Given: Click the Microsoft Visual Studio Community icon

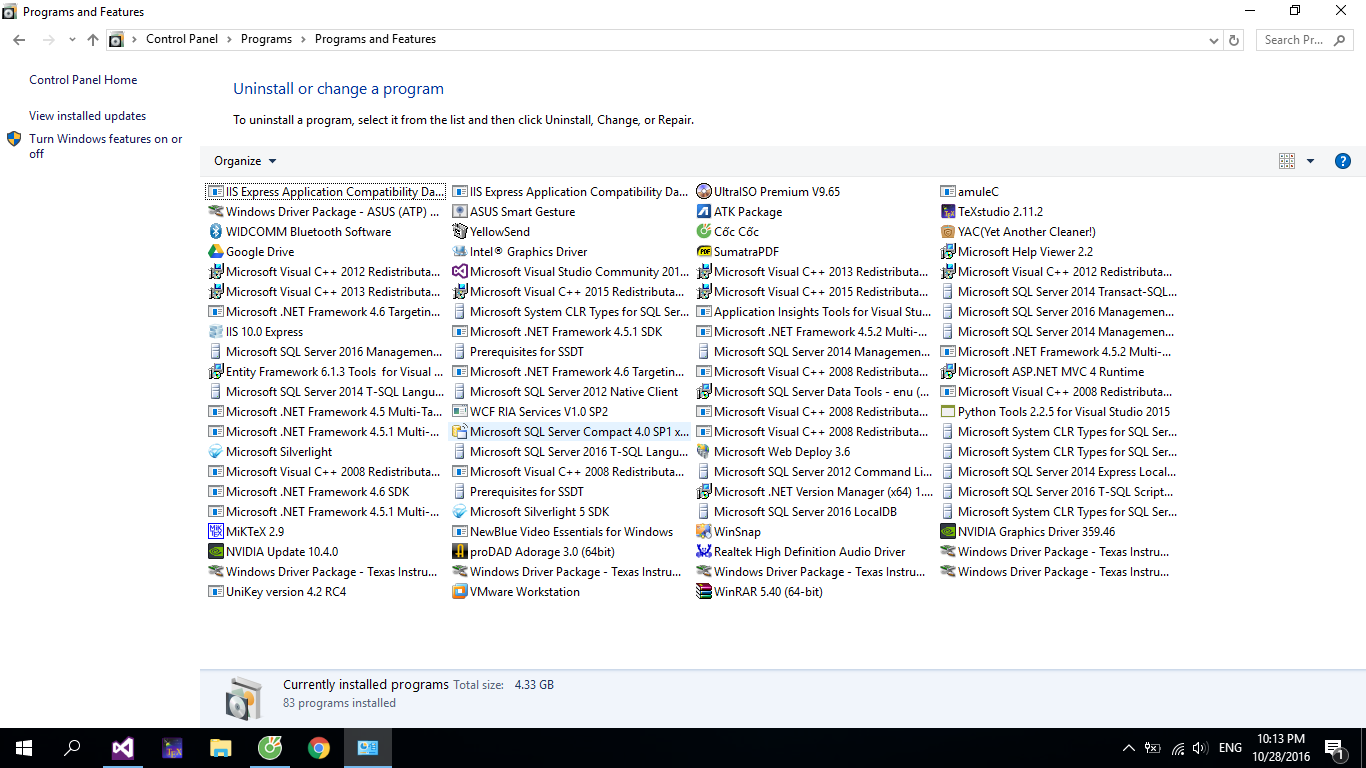Looking at the screenshot, I should point(460,272).
